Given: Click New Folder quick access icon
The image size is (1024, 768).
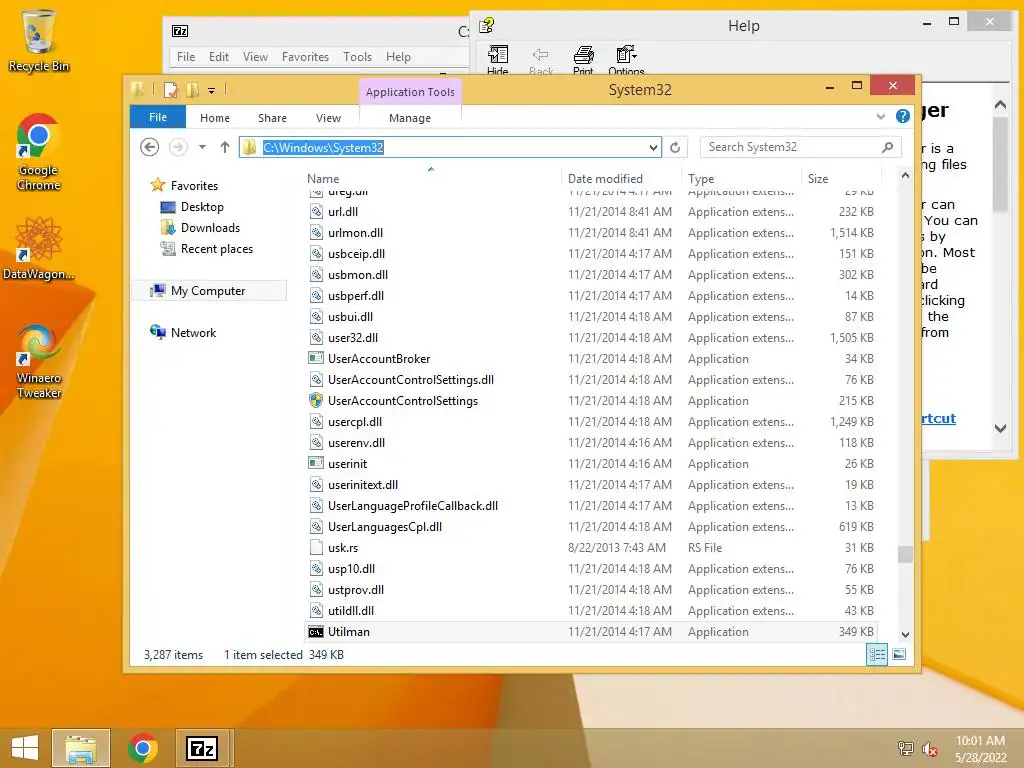Looking at the screenshot, I should [192, 90].
